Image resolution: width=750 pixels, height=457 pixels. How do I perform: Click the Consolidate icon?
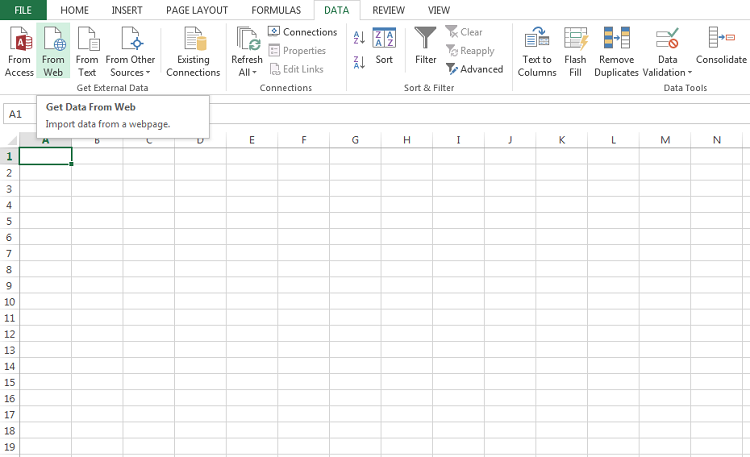[x=721, y=40]
